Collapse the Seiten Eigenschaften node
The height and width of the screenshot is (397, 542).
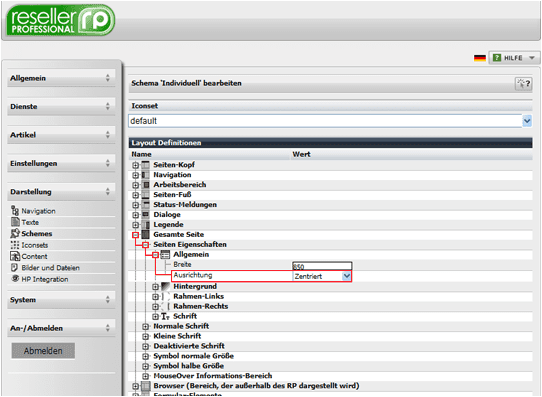click(x=146, y=245)
